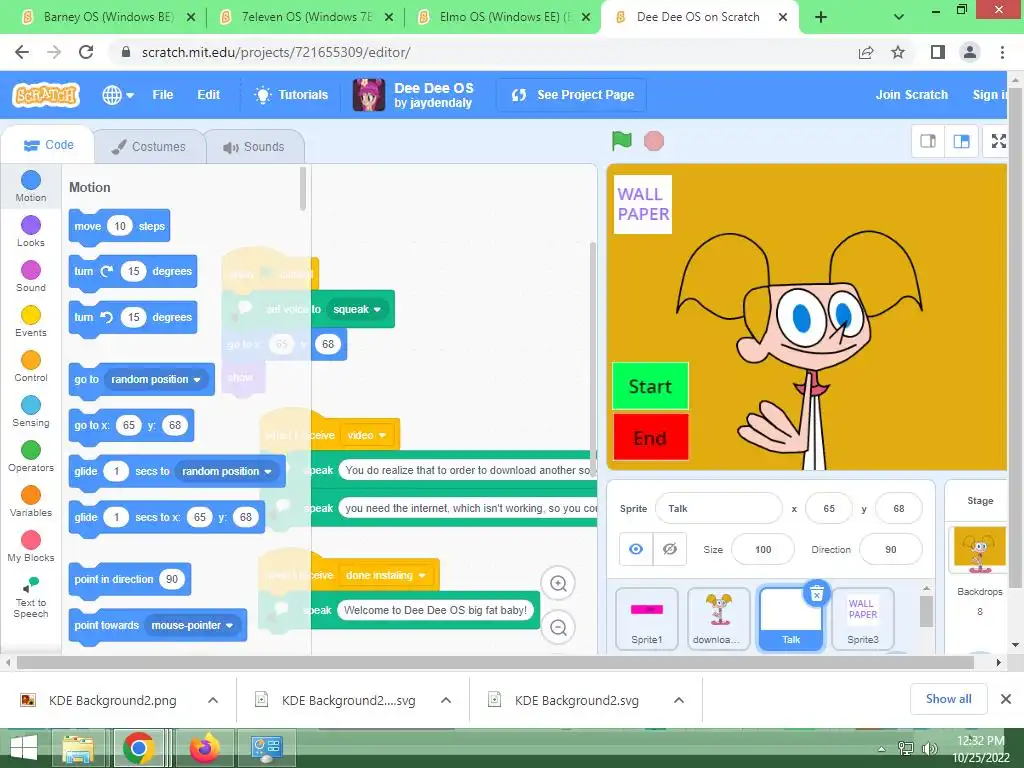This screenshot has width=1024, height=768.
Task: Go back with browser back arrow
Action: click(x=22, y=52)
